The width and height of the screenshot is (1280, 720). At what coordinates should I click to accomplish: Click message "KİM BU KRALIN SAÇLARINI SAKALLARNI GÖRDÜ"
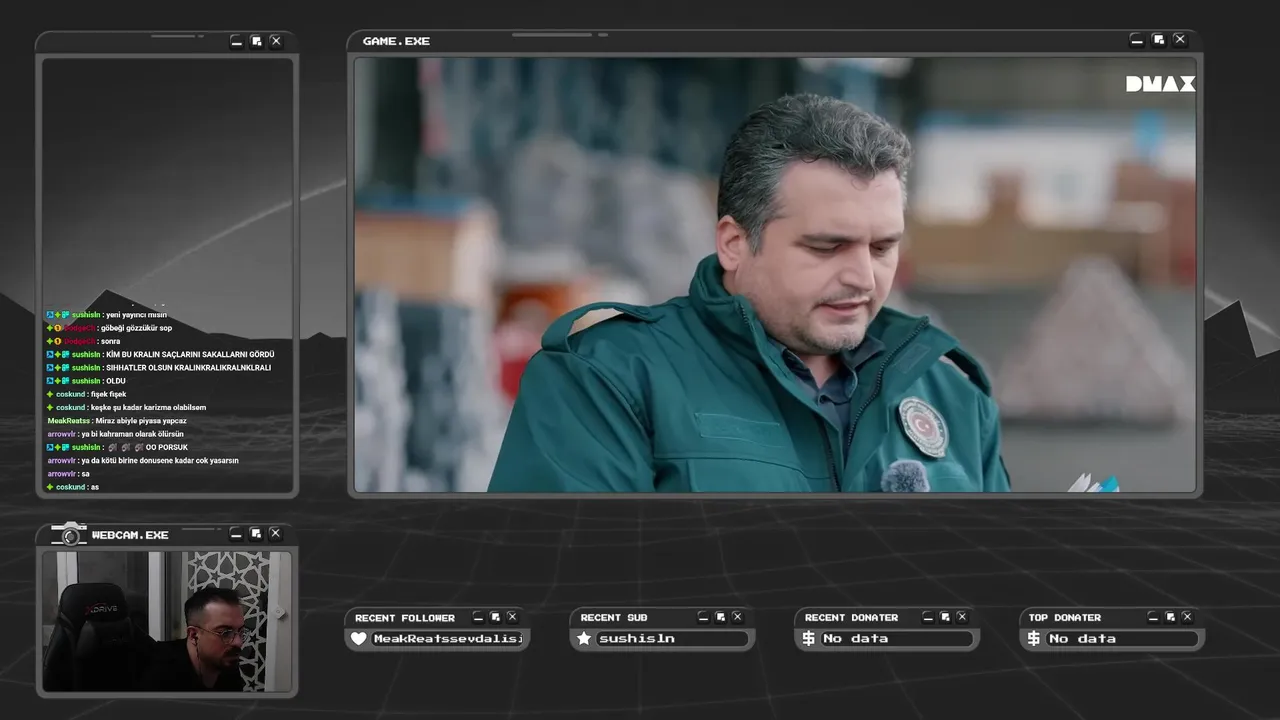(190, 354)
